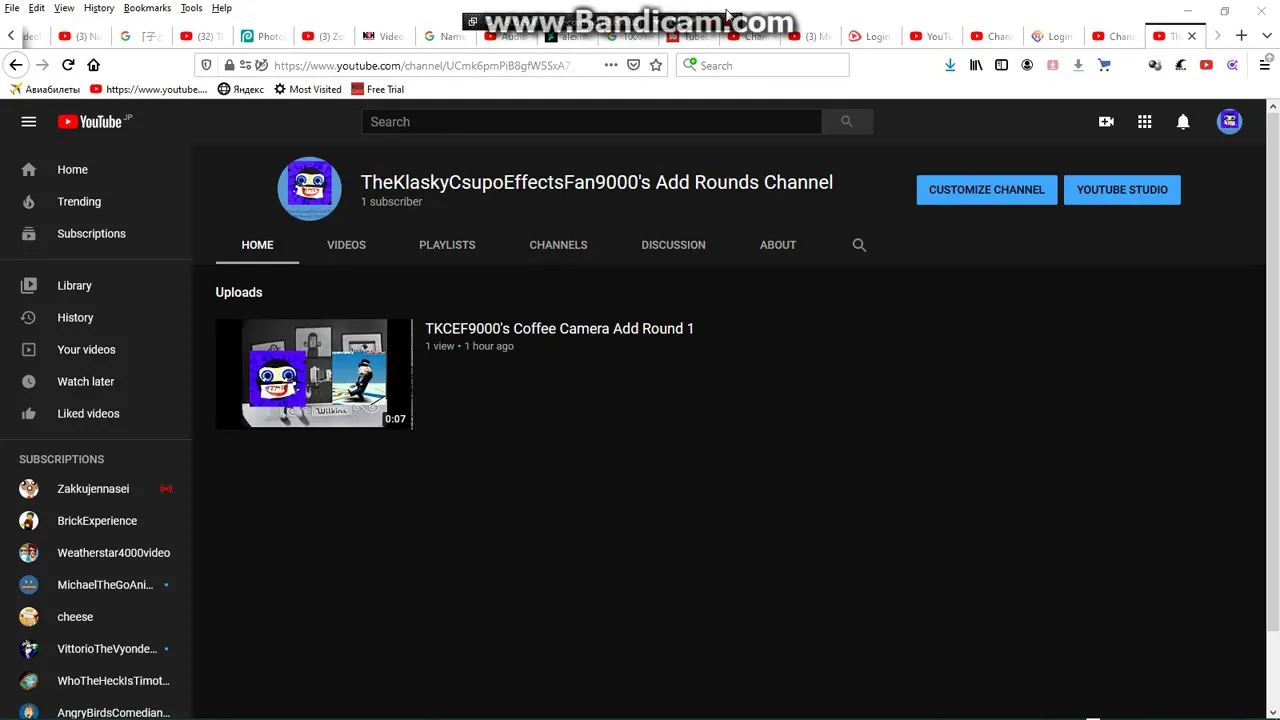The image size is (1280, 720).
Task: Click the CUSTOMIZE CHANNEL button
Action: tap(986, 190)
